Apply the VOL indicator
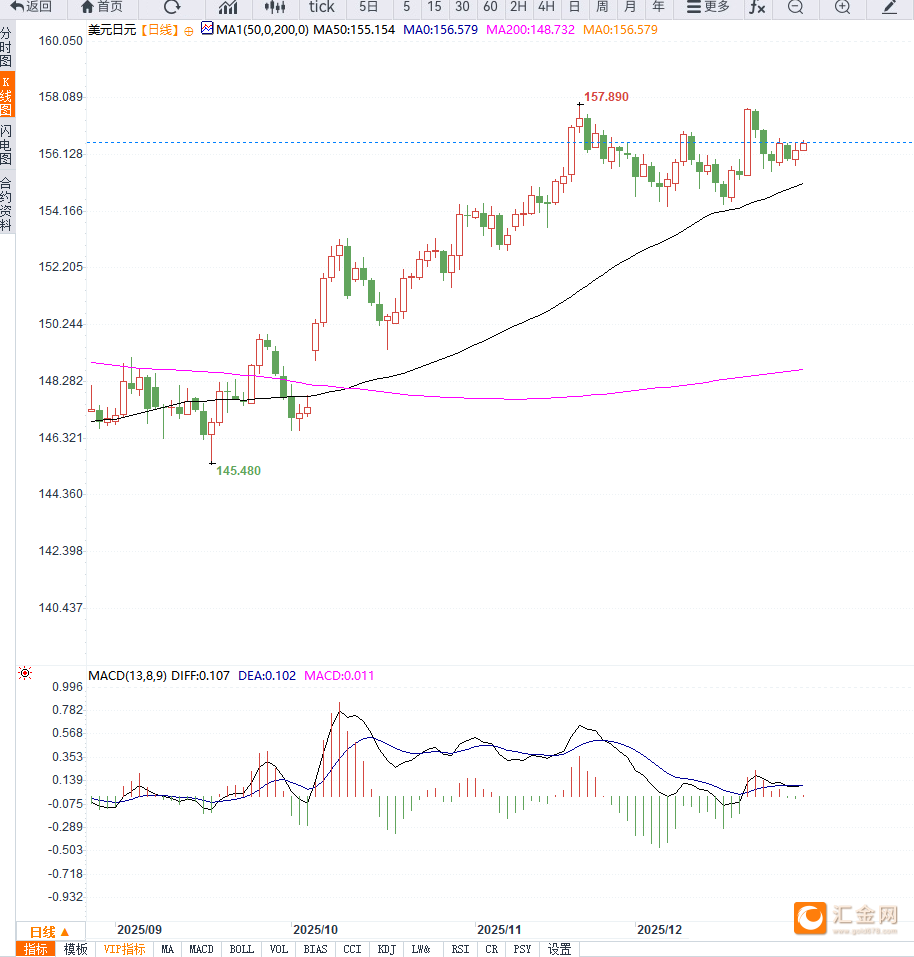The width and height of the screenshot is (914, 957). coord(278,949)
